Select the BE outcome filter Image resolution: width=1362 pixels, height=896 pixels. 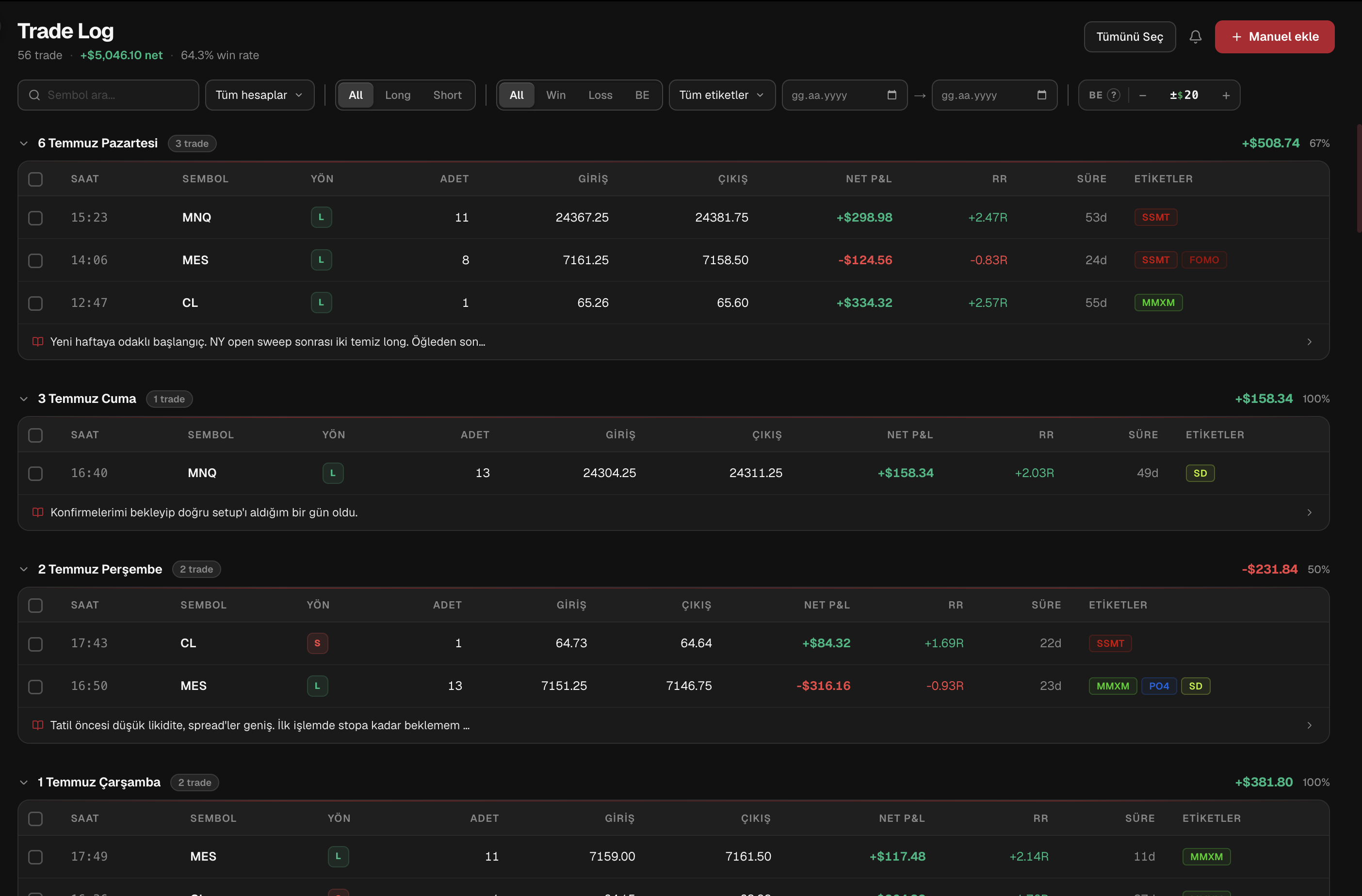click(x=642, y=95)
